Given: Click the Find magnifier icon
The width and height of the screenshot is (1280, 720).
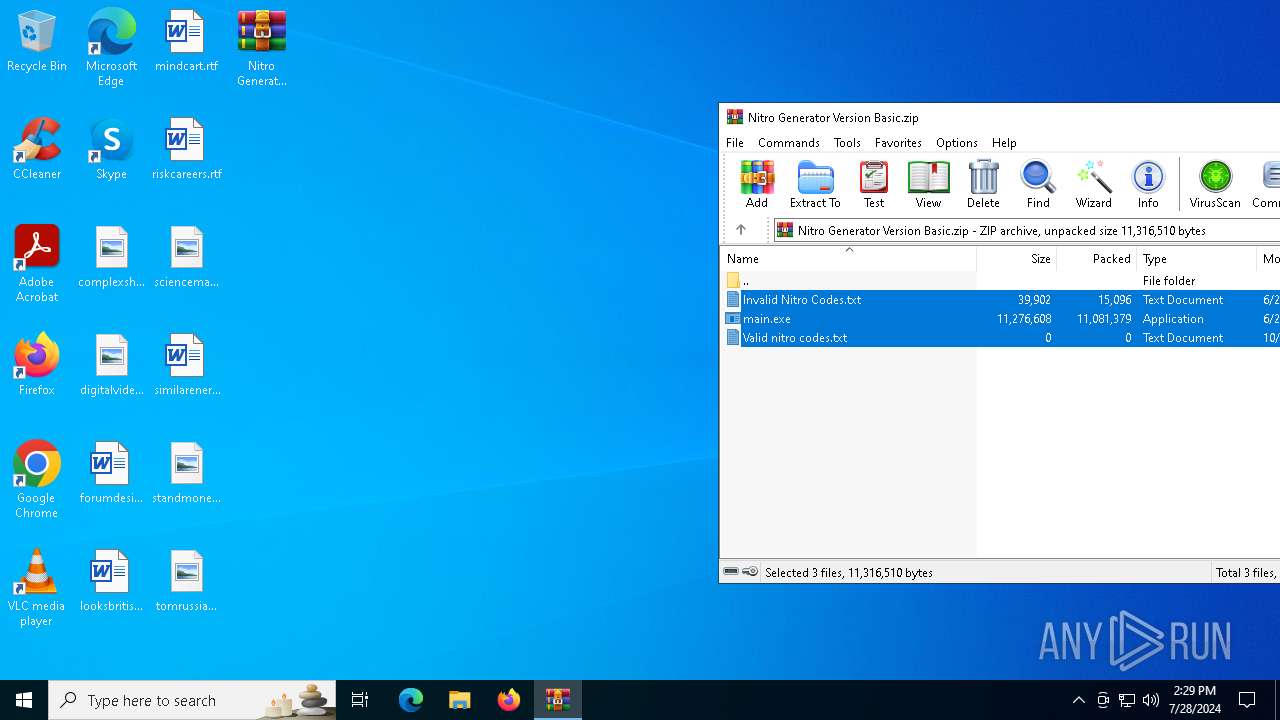Looking at the screenshot, I should [1038, 184].
